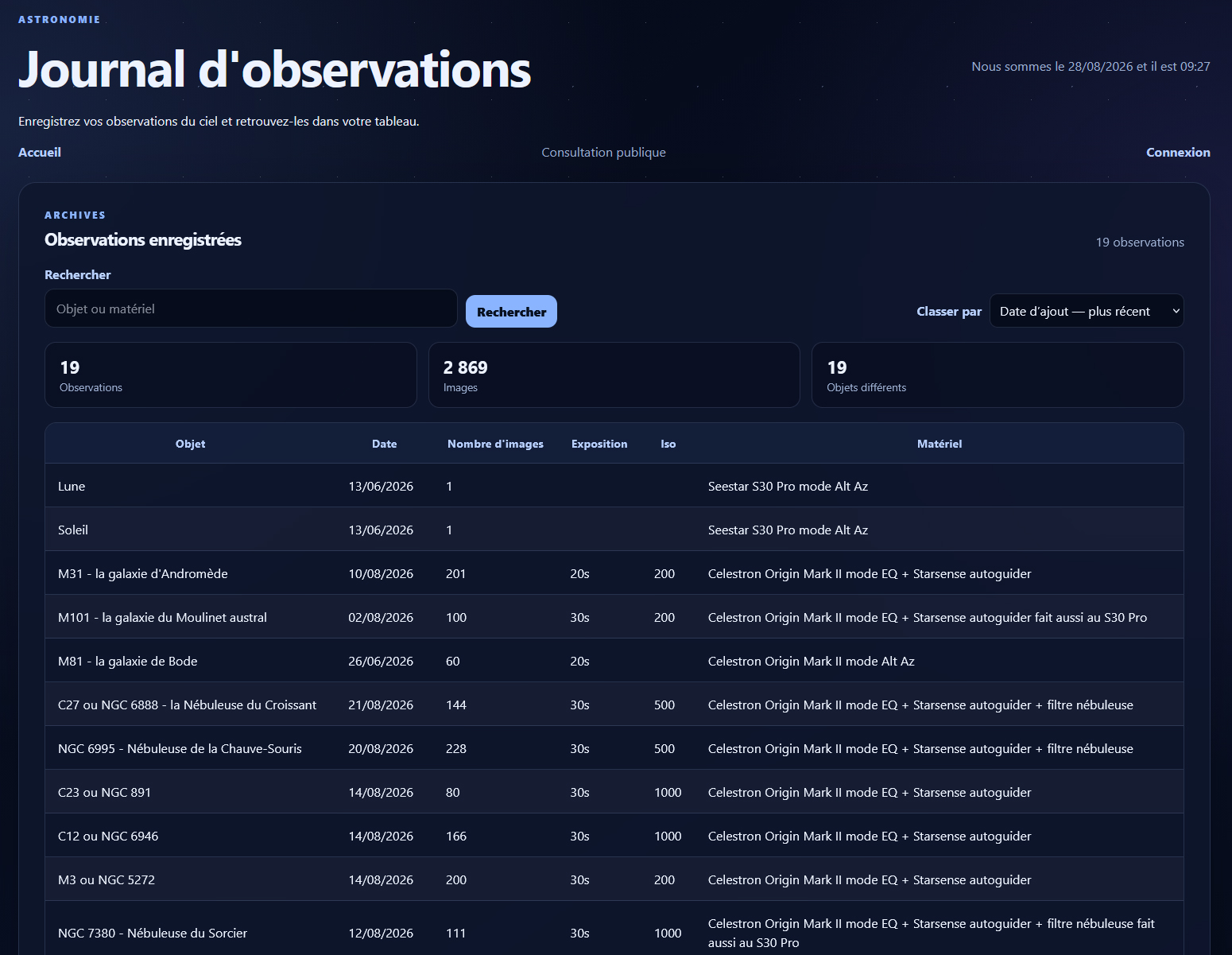Click the '19 Observations' stat card
The image size is (1232, 955).
click(x=231, y=375)
